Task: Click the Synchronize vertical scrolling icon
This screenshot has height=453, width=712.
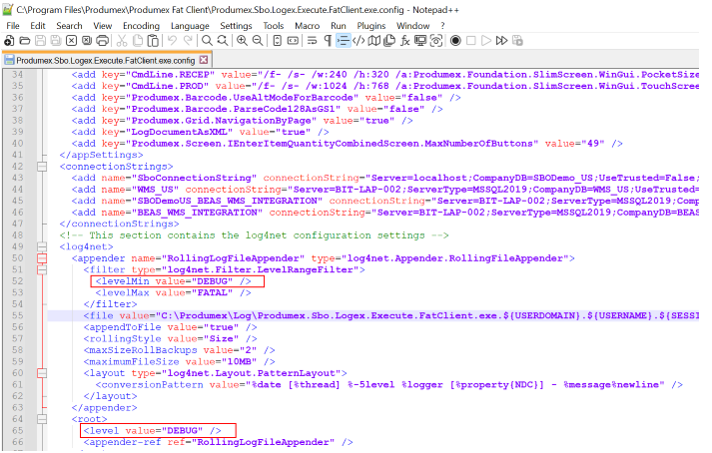Action: click(x=277, y=41)
